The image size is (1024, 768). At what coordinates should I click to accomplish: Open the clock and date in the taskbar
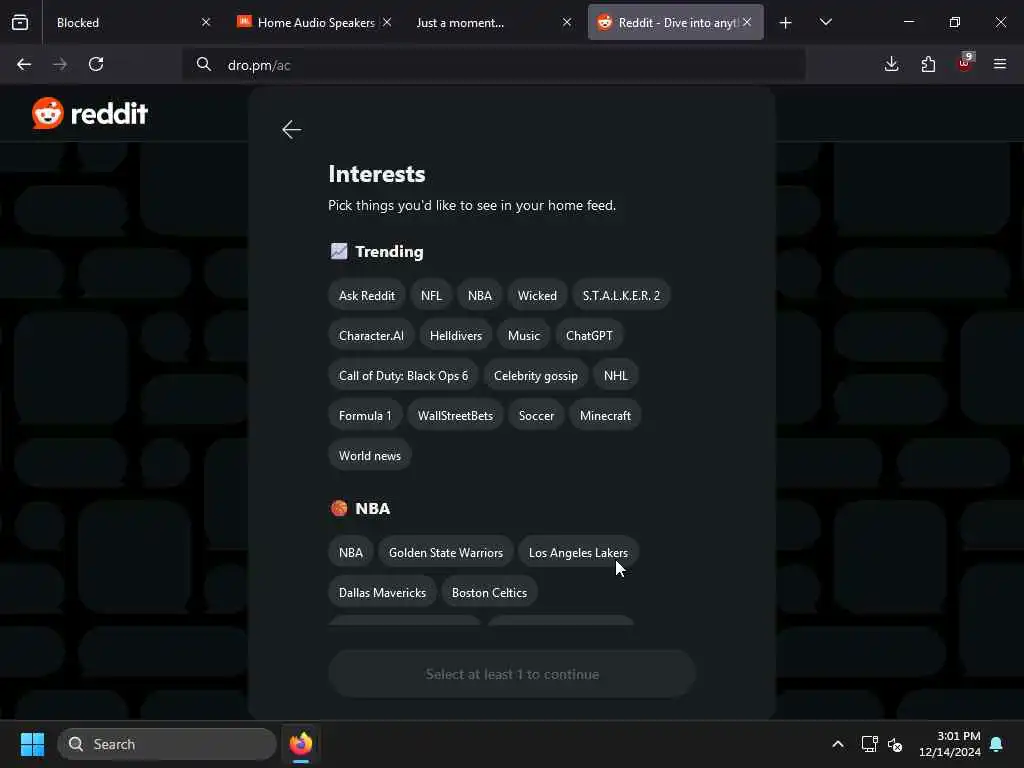[x=950, y=744]
